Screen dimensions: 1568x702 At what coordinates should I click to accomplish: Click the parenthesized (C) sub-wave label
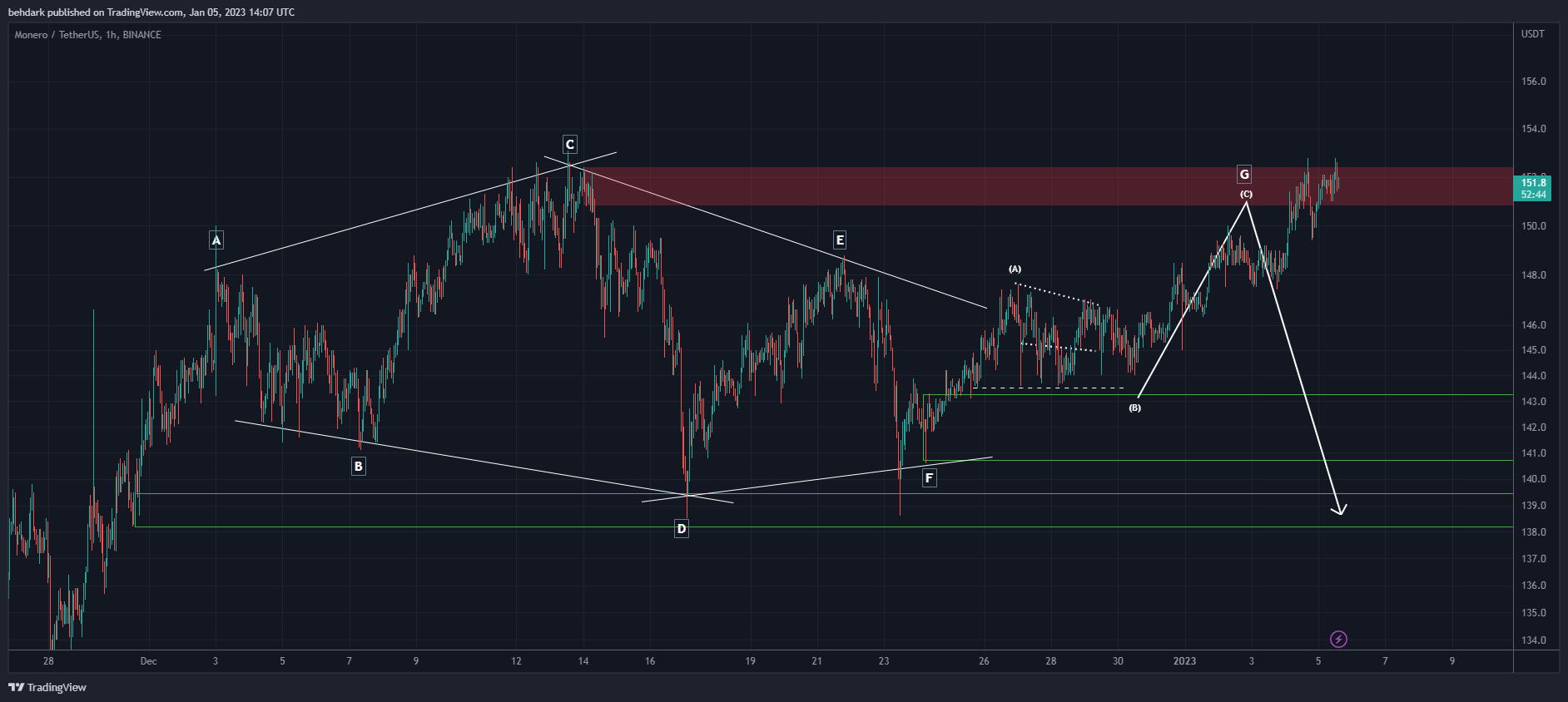point(1246,194)
